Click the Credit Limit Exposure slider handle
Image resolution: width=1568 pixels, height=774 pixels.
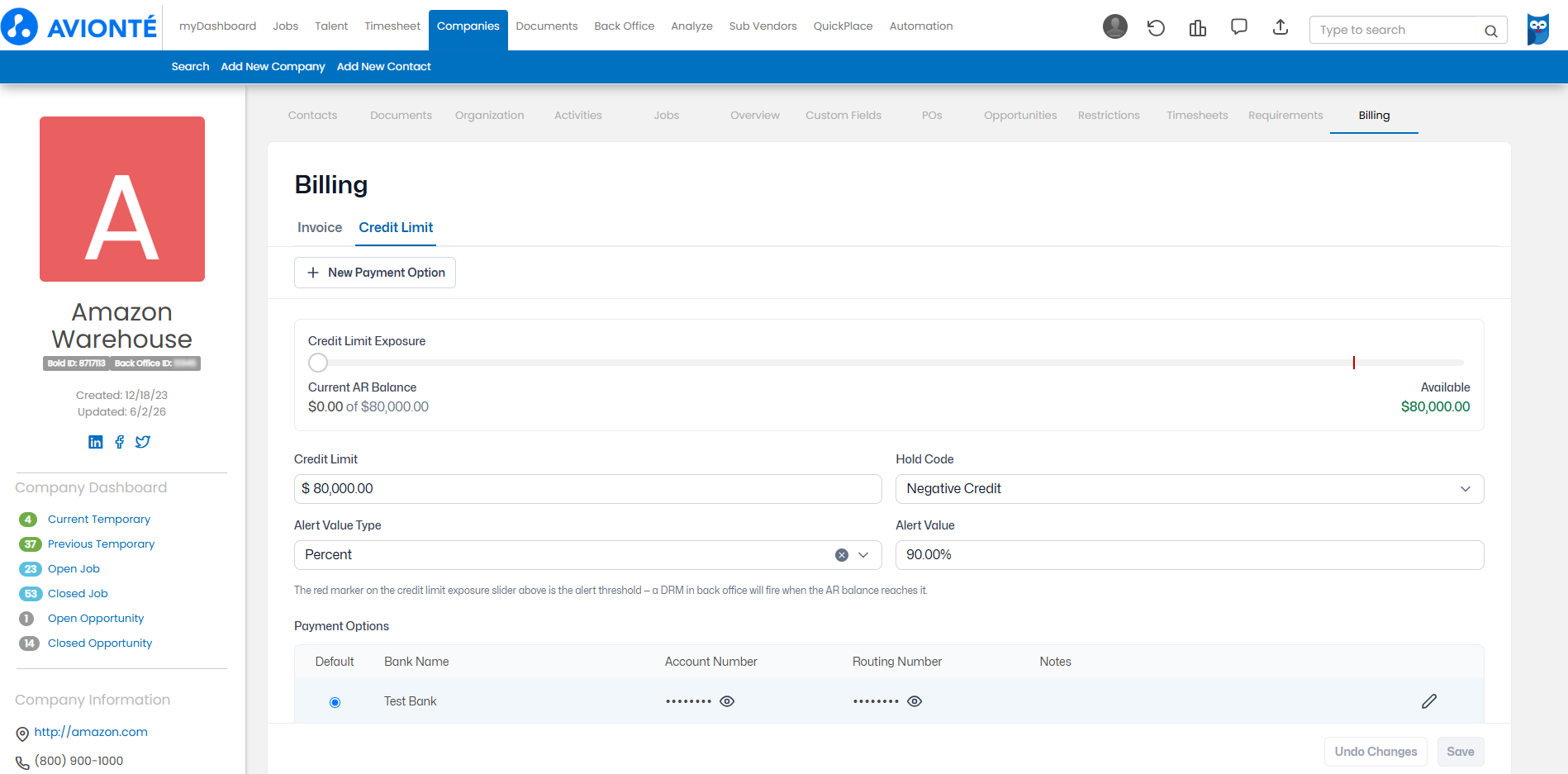318,363
